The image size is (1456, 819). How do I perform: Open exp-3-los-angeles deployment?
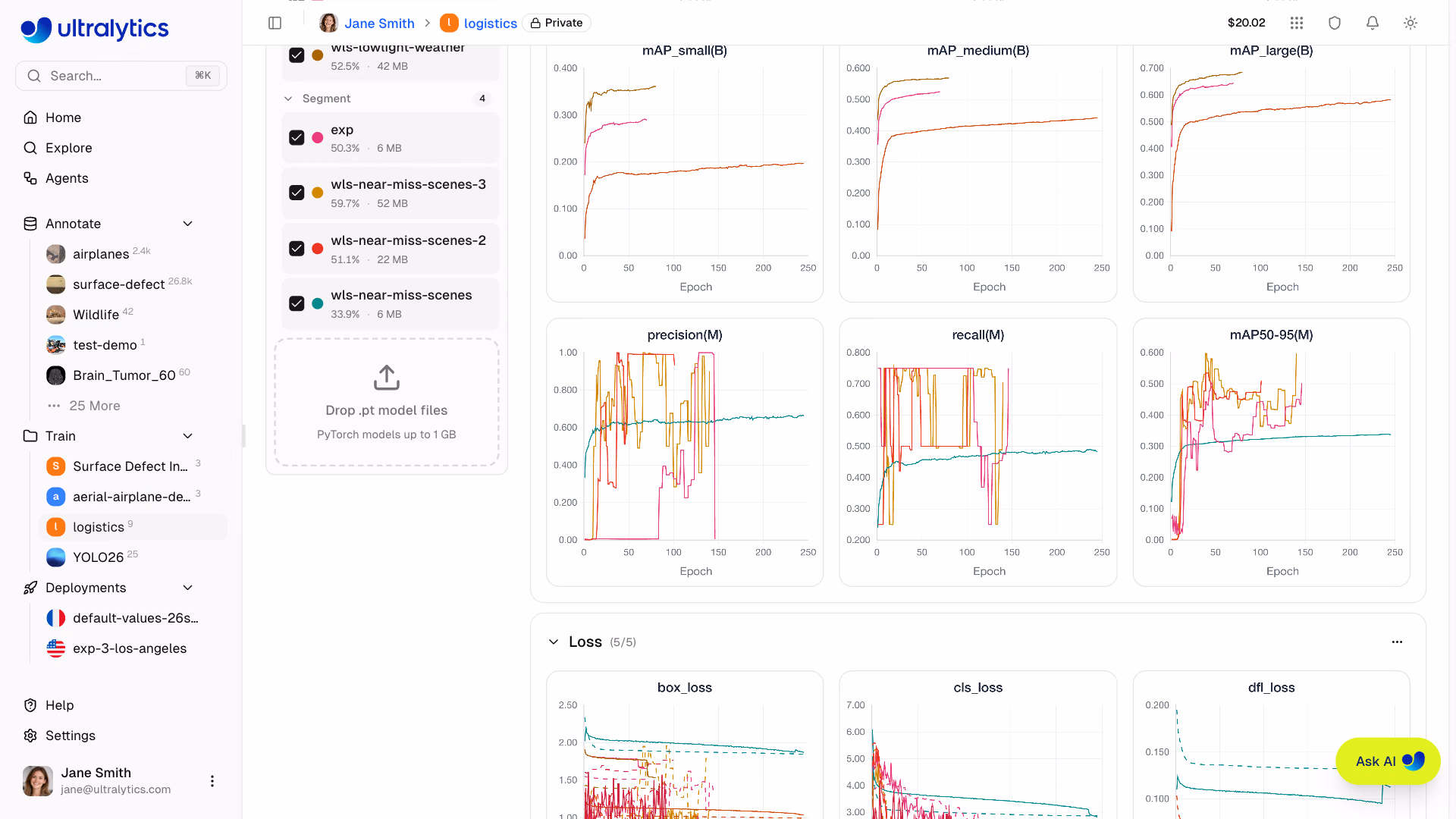pos(130,648)
